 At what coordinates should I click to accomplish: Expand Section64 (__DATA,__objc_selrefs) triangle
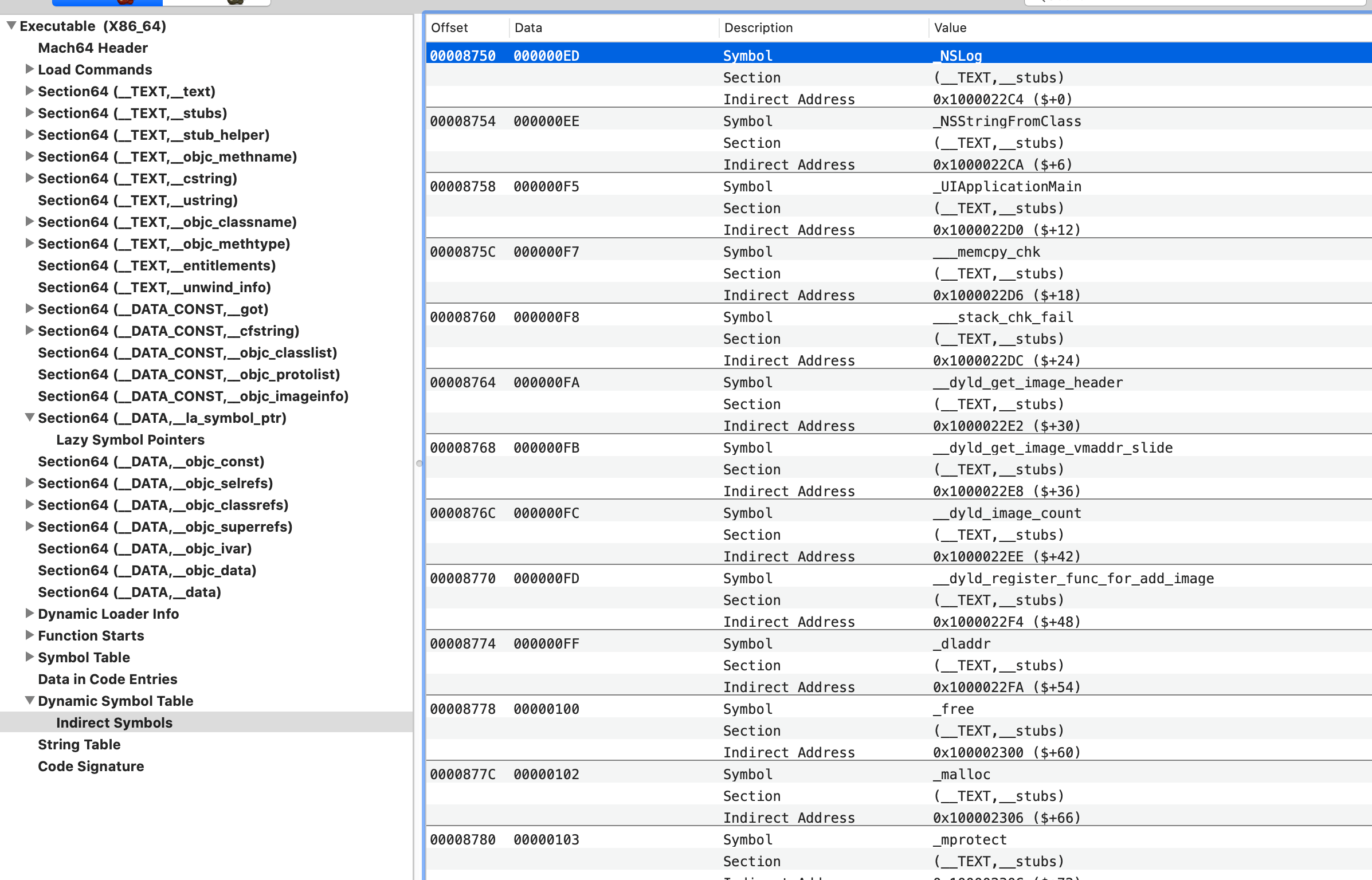click(x=29, y=483)
